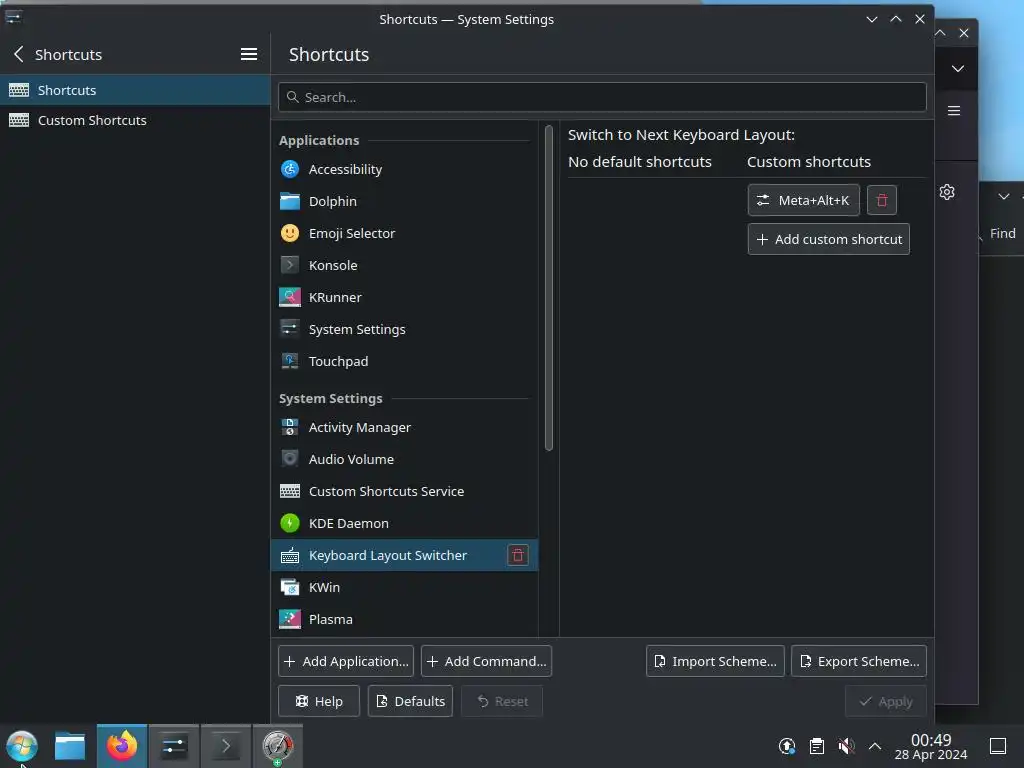
Task: Click Import Scheme
Action: 715,661
